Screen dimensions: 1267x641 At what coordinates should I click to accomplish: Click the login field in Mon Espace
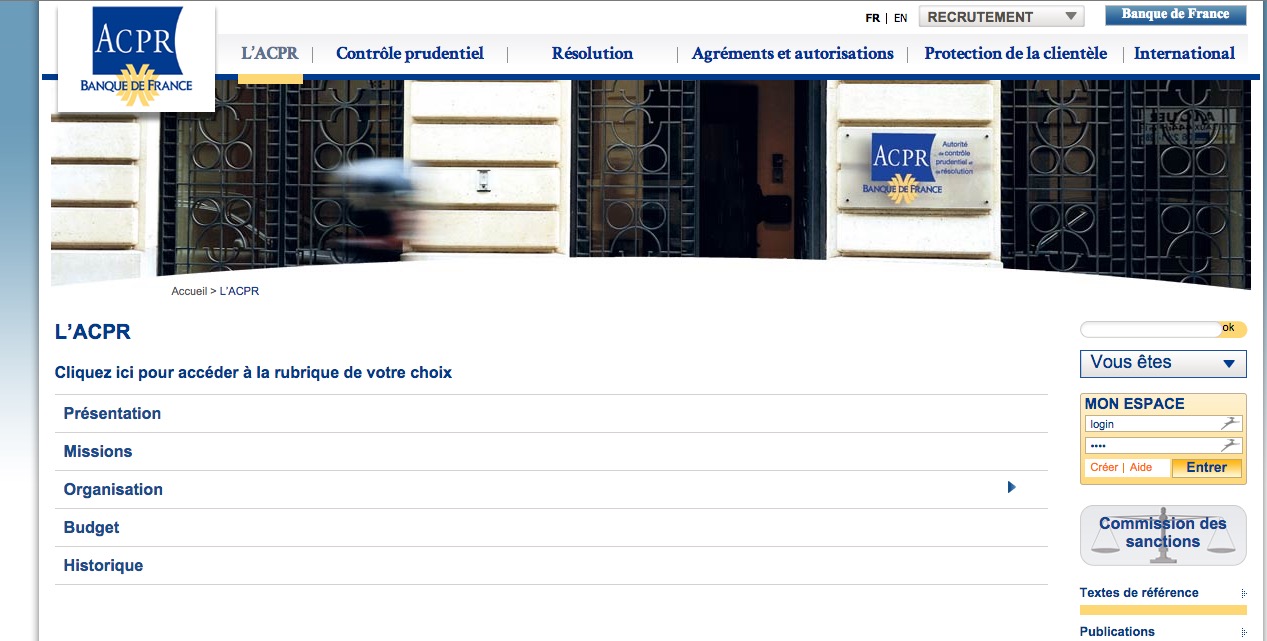tap(1163, 424)
